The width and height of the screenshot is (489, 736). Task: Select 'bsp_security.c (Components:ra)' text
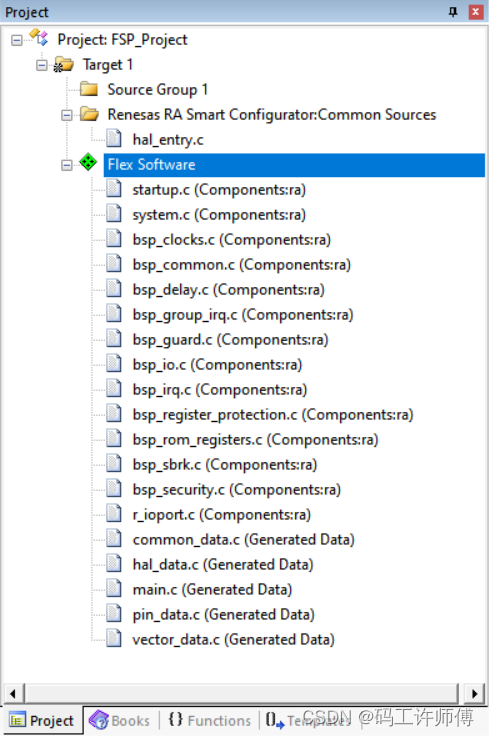point(237,490)
